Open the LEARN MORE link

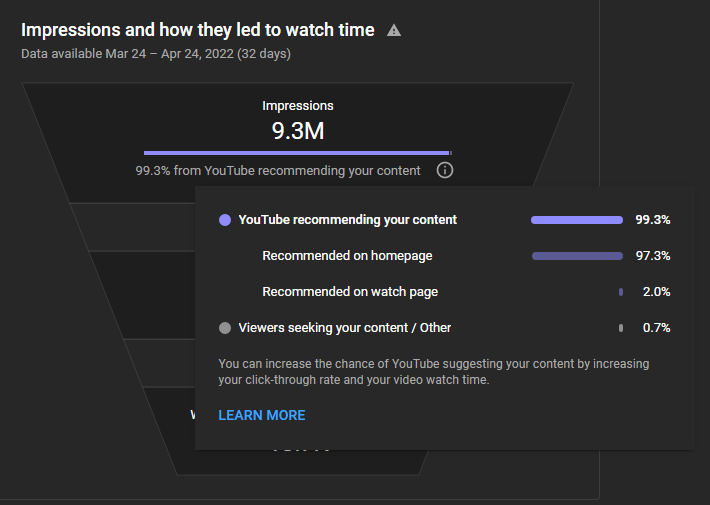pos(262,415)
